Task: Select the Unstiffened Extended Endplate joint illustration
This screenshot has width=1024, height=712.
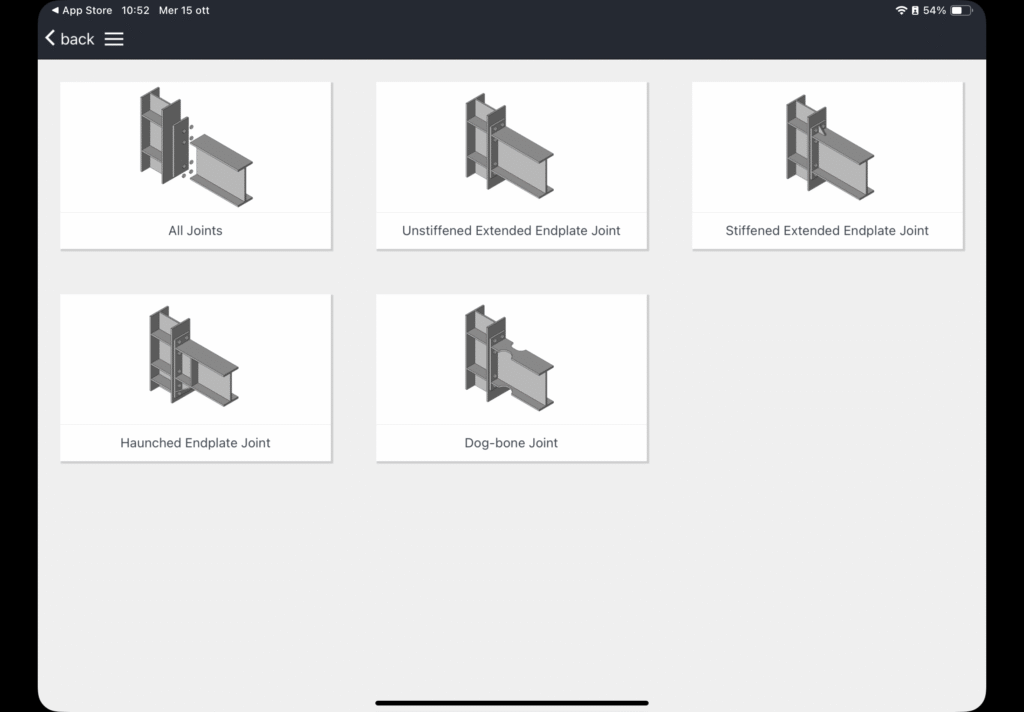Action: pyautogui.click(x=511, y=147)
